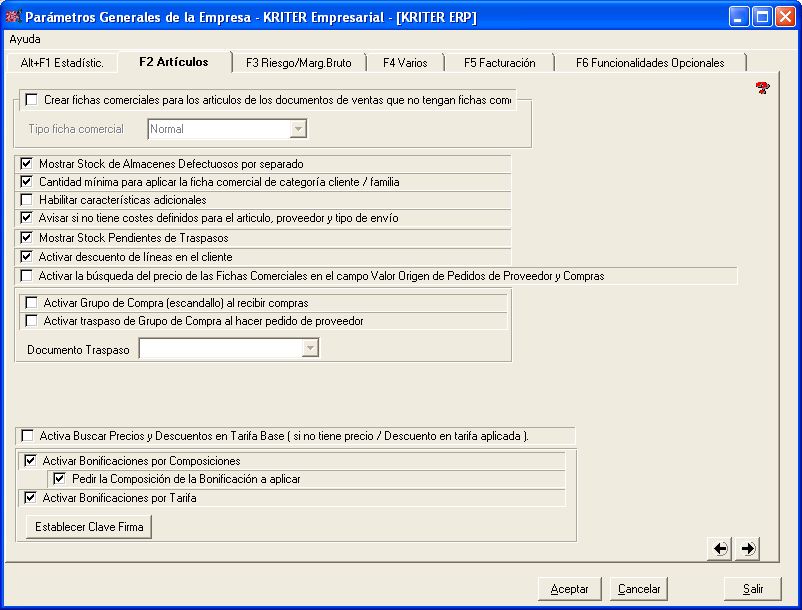Open the Ayuda menu
Viewport: 802px width, 610px height.
point(25,39)
